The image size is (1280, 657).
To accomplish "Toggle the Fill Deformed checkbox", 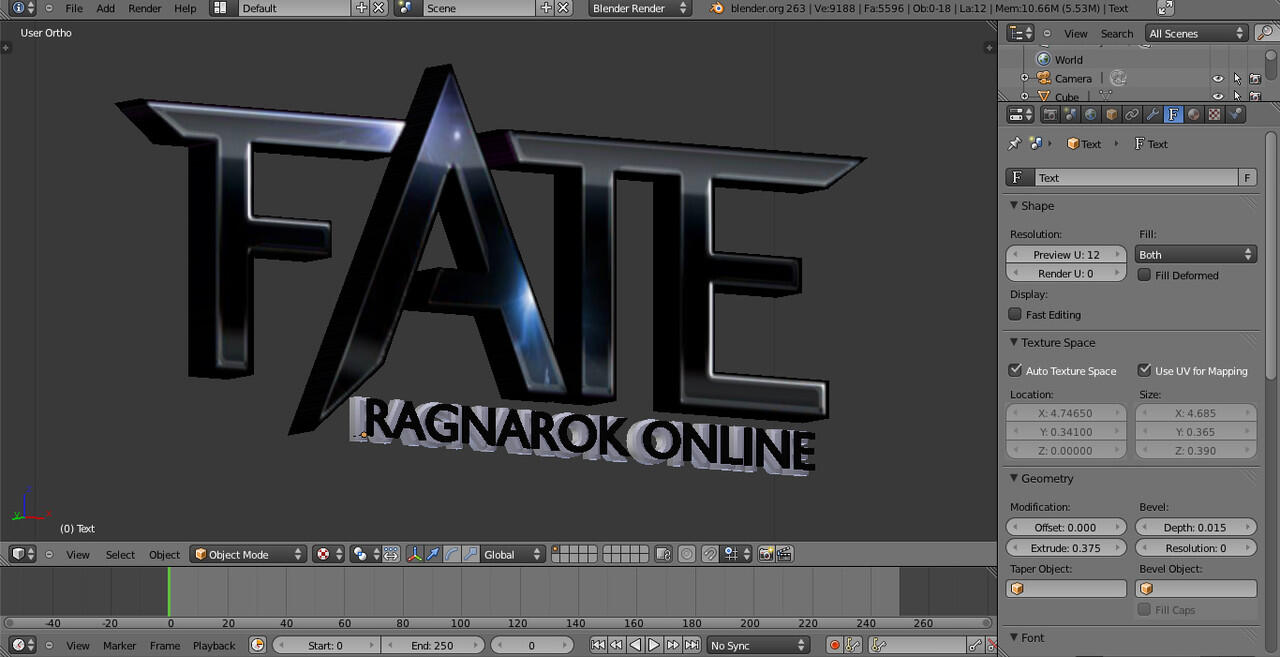I will (x=1144, y=275).
